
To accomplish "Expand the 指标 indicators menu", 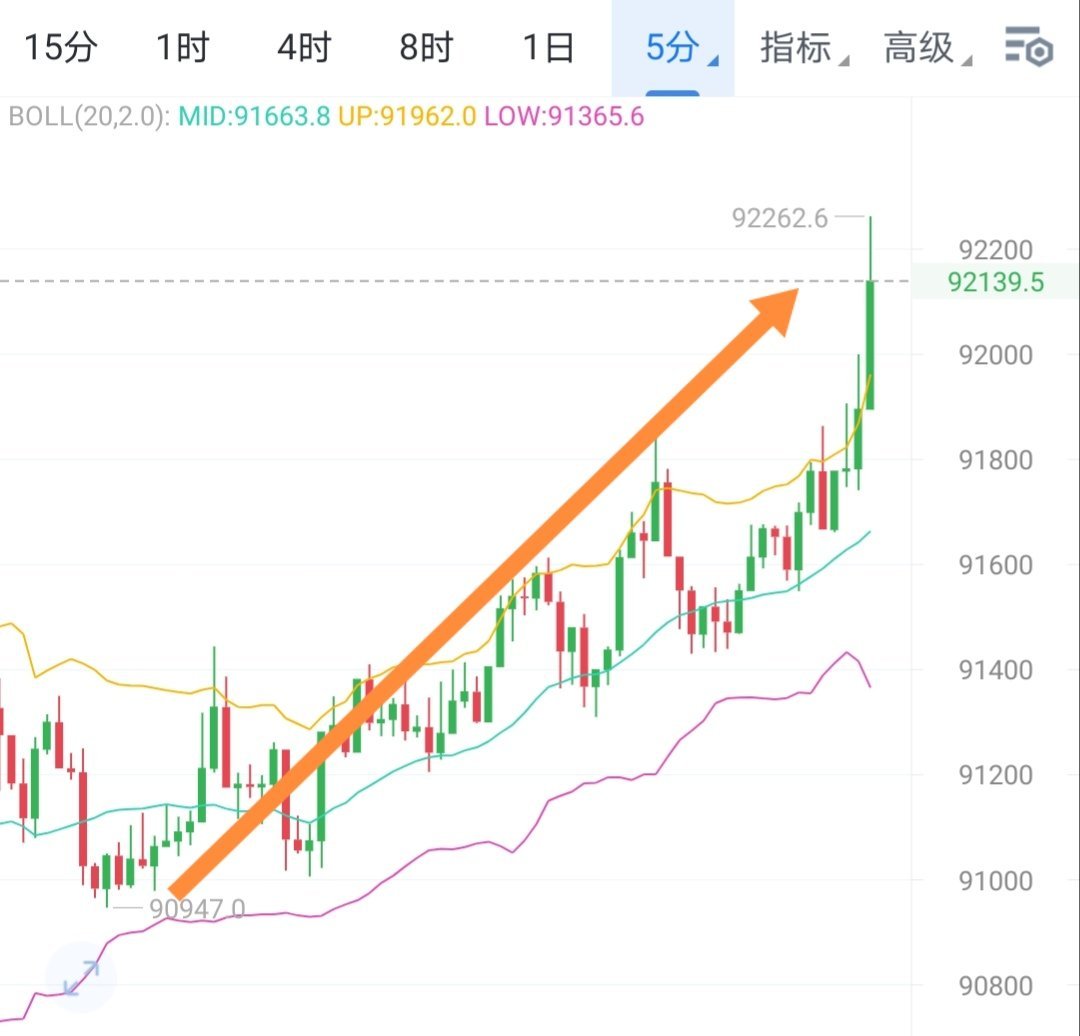I will (x=803, y=48).
